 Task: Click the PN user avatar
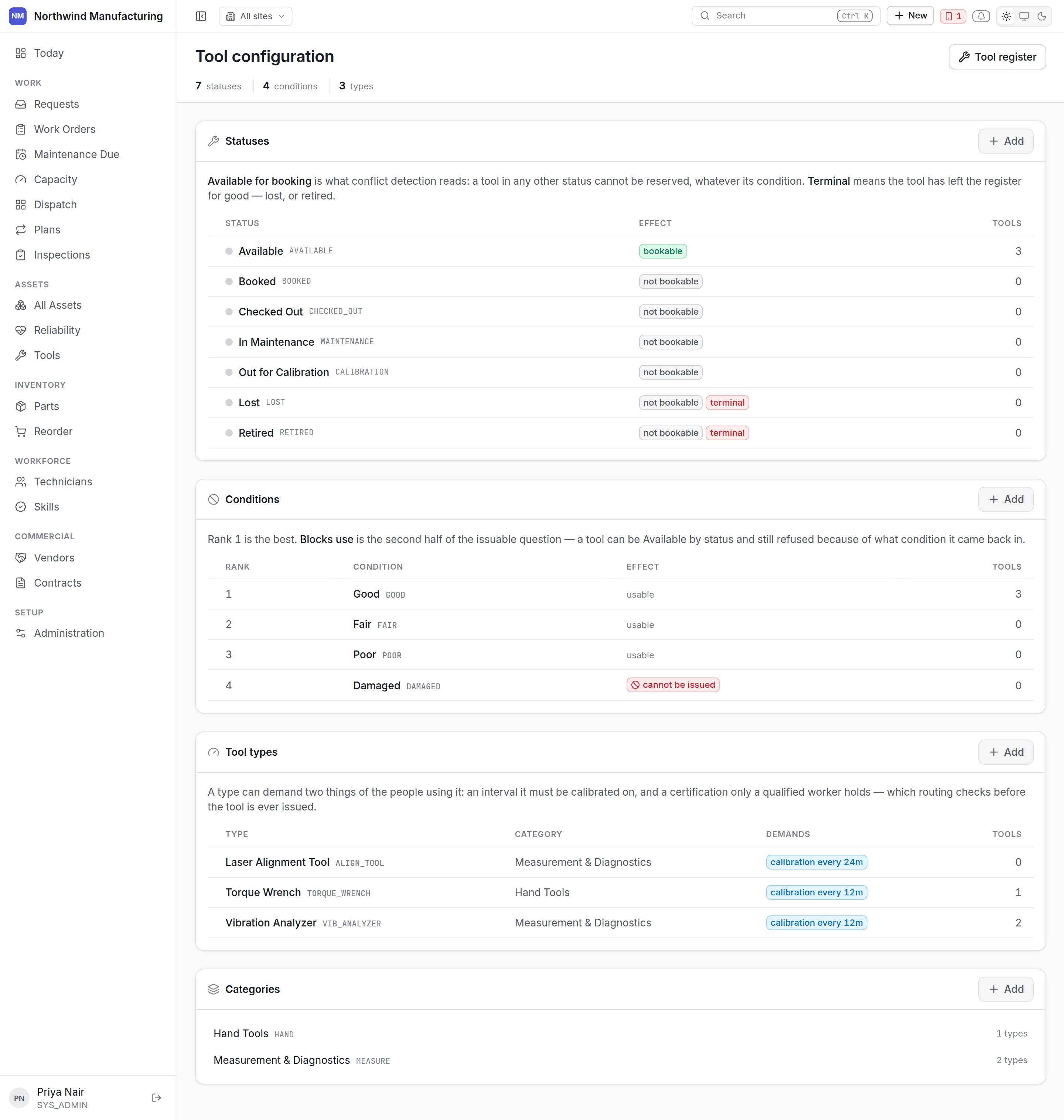(x=19, y=1098)
